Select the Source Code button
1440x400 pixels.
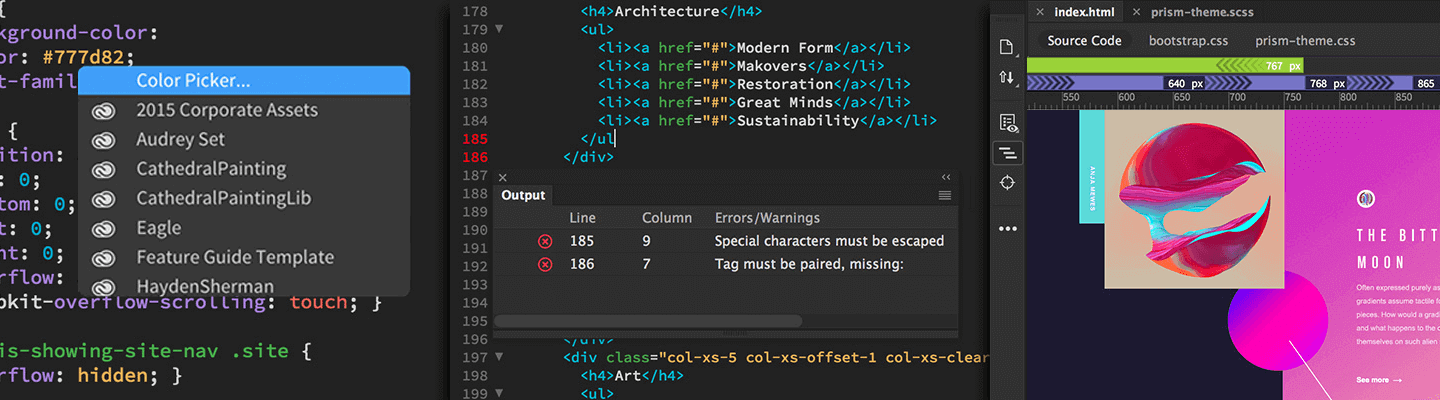1084,41
